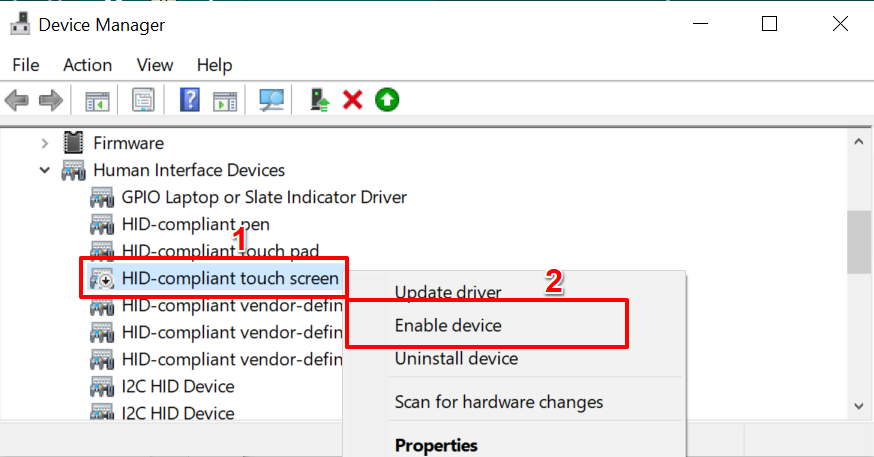Select HID-compliant pen device
This screenshot has height=457, width=874.
(196, 225)
